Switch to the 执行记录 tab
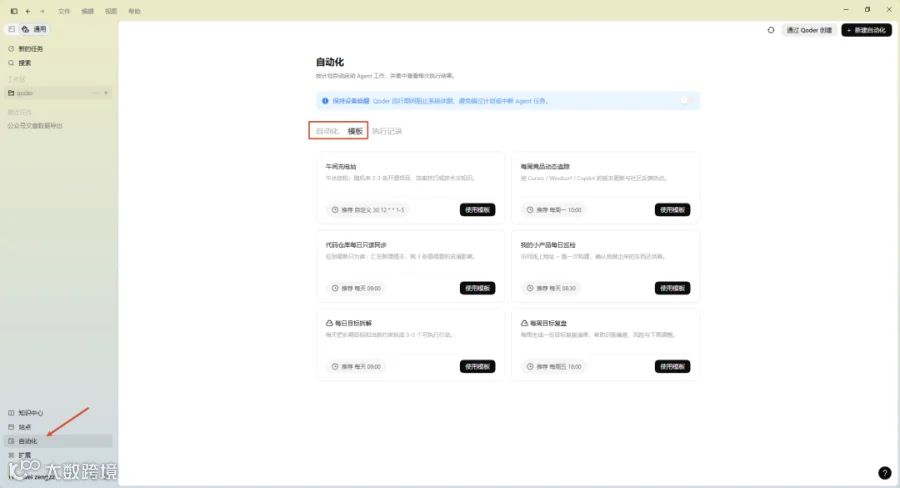The height and width of the screenshot is (488, 900). [x=387, y=131]
